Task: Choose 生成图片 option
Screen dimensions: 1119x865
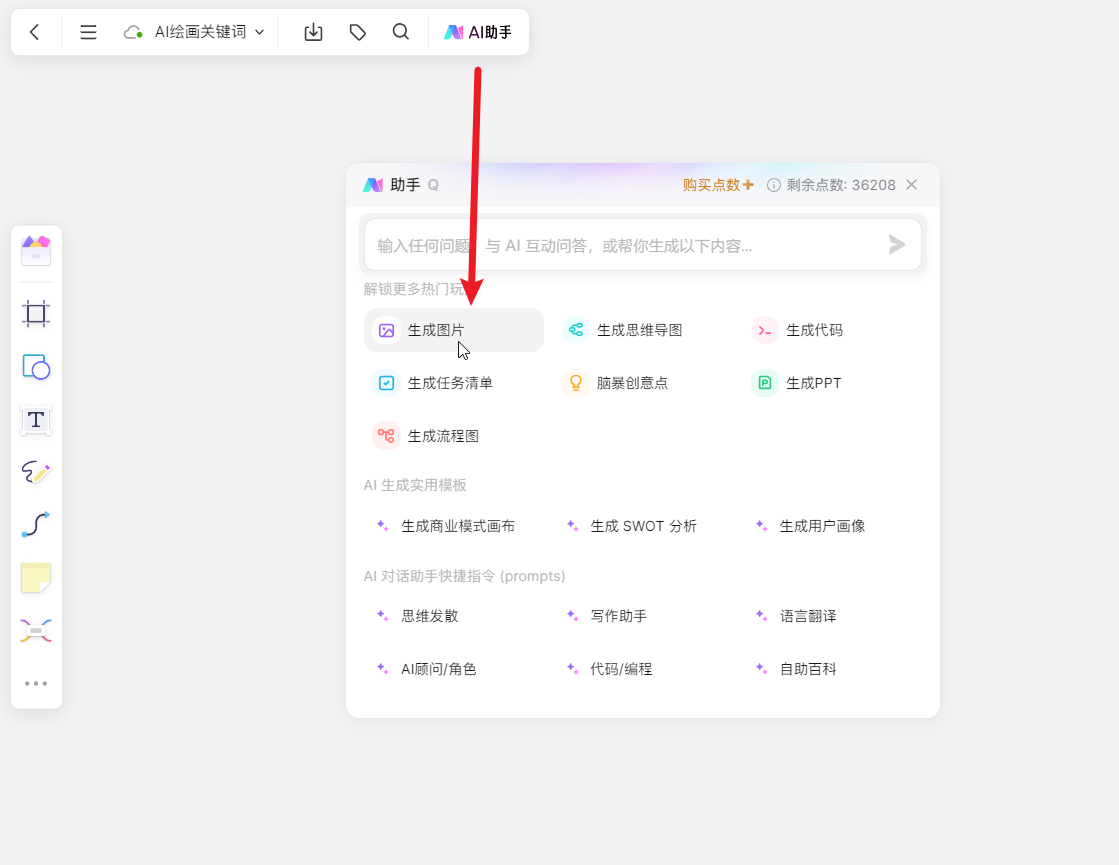Action: [x=454, y=330]
